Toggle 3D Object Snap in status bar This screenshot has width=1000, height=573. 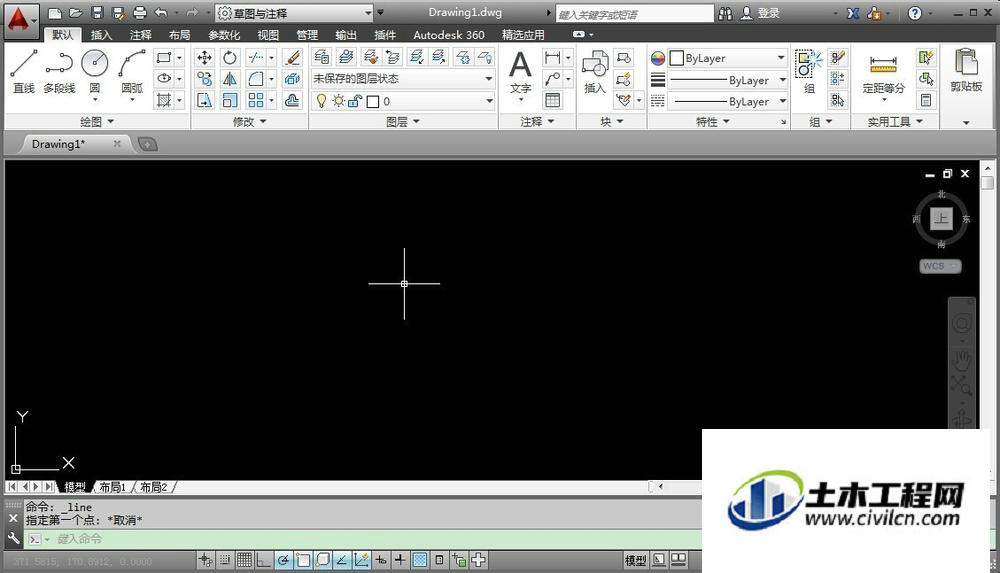pos(323,560)
